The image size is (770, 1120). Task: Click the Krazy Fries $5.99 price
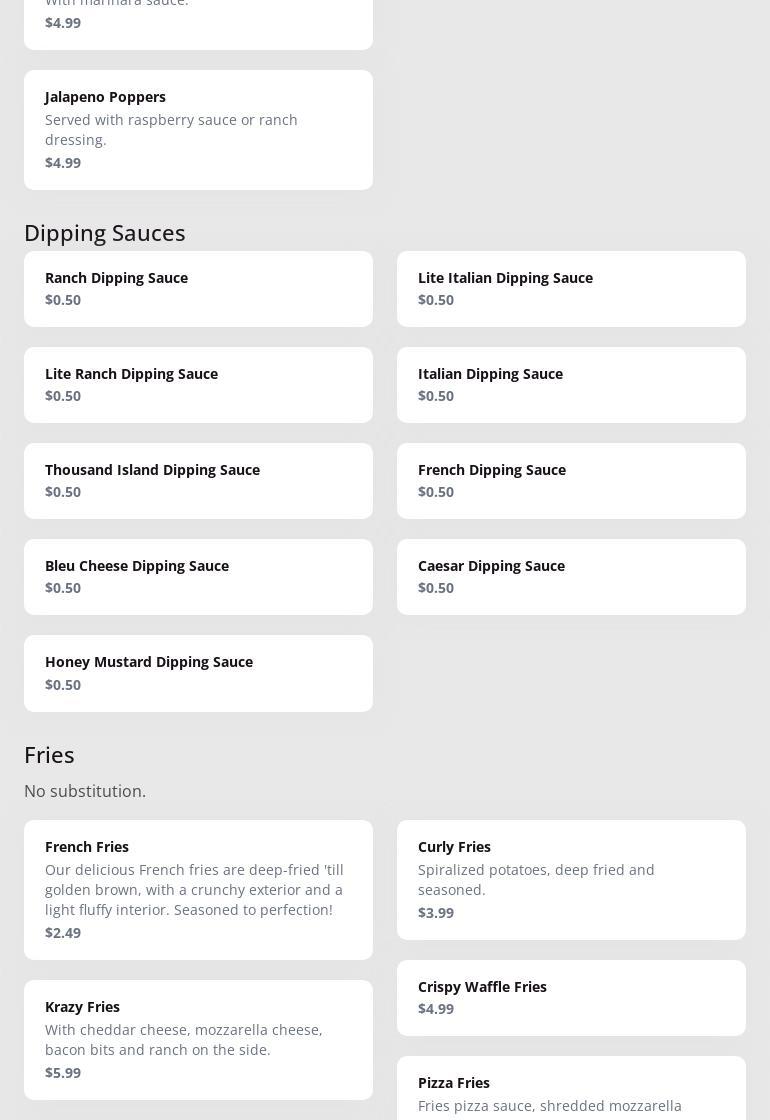tap(63, 1072)
